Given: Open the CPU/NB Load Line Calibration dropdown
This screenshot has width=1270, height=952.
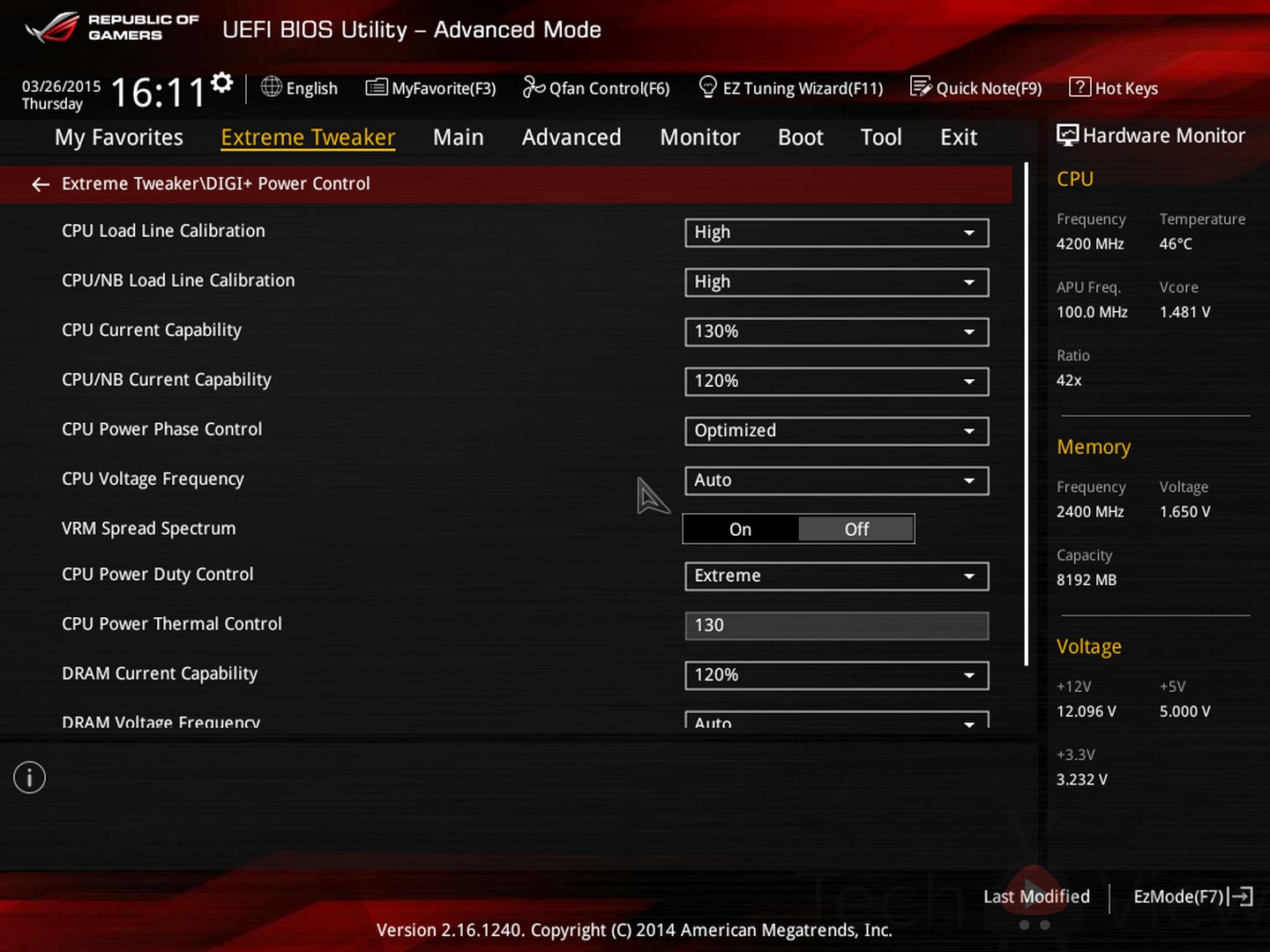Looking at the screenshot, I should point(836,282).
